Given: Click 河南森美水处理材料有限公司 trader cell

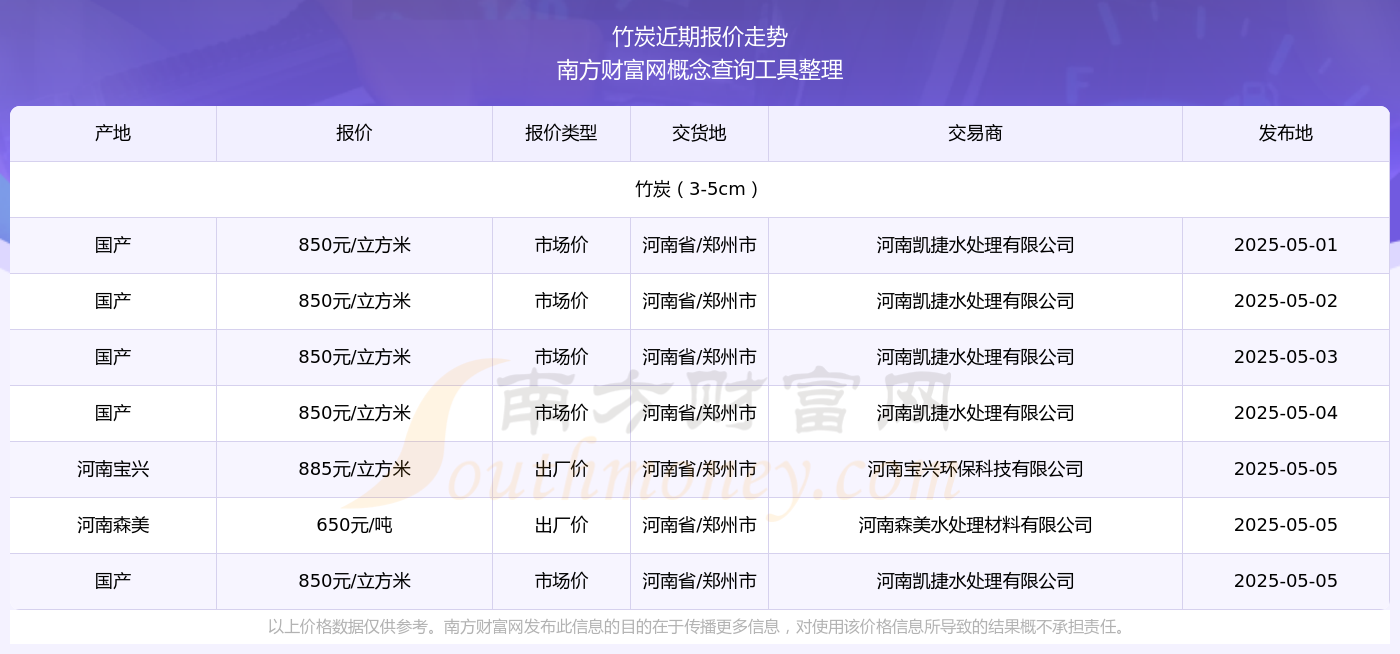Looking at the screenshot, I should (x=975, y=525).
